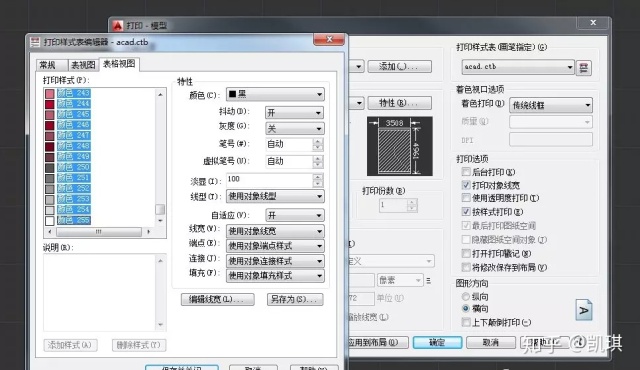Switch to the 常规 tab
Image resolution: width=640 pixels, height=370 pixels.
51,65
